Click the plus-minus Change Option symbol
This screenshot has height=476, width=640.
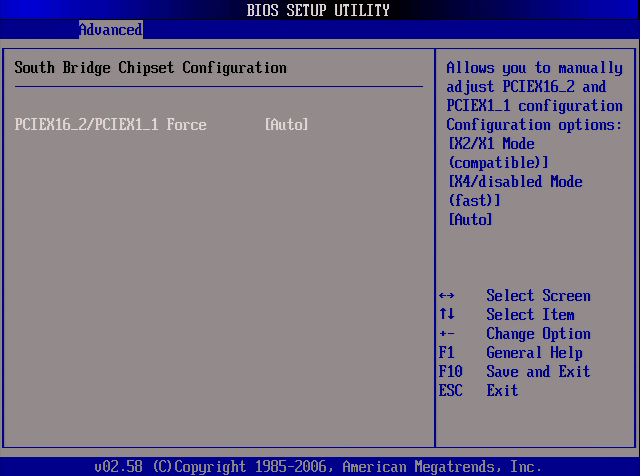click(x=446, y=334)
